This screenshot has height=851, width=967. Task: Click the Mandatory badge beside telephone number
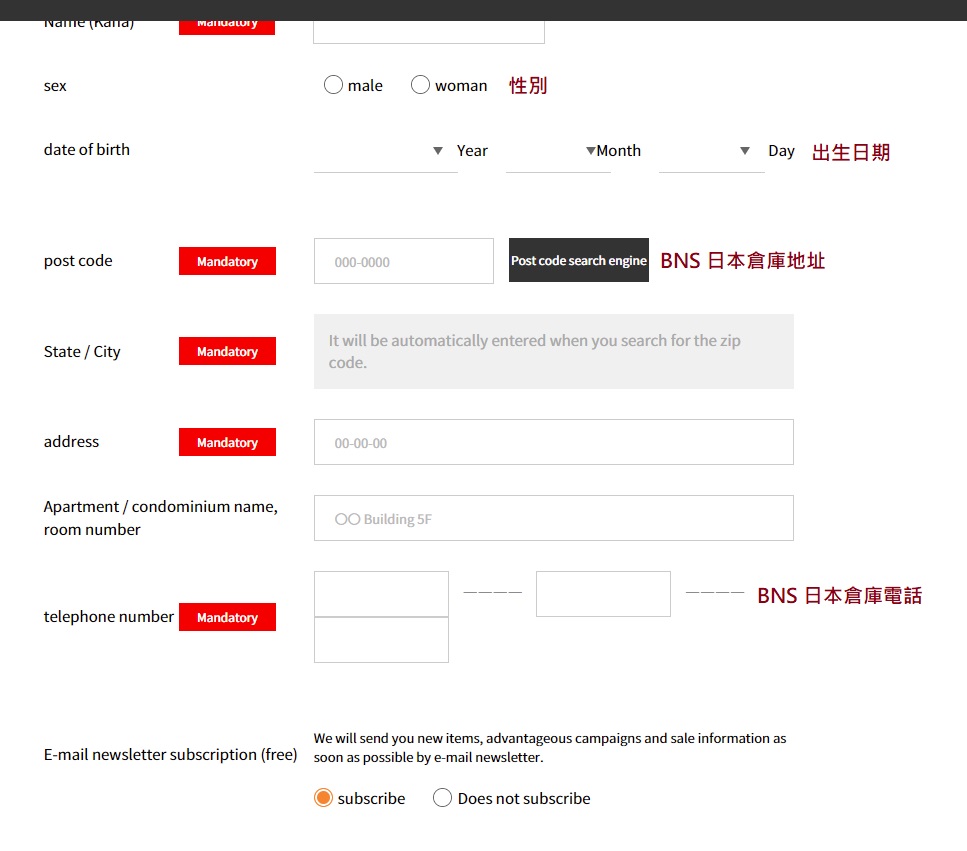(x=227, y=617)
